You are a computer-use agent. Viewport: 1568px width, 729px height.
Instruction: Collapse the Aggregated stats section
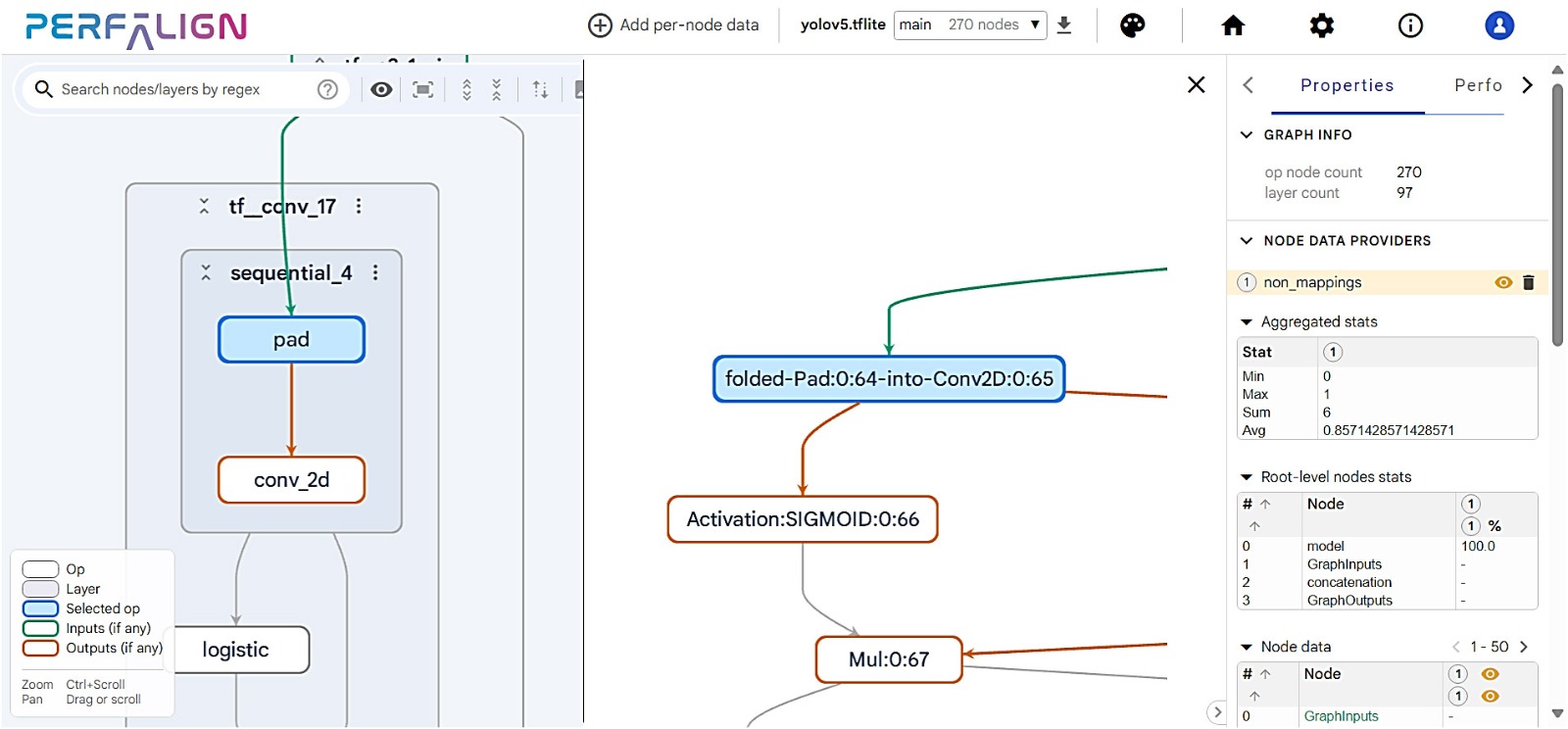click(x=1247, y=321)
